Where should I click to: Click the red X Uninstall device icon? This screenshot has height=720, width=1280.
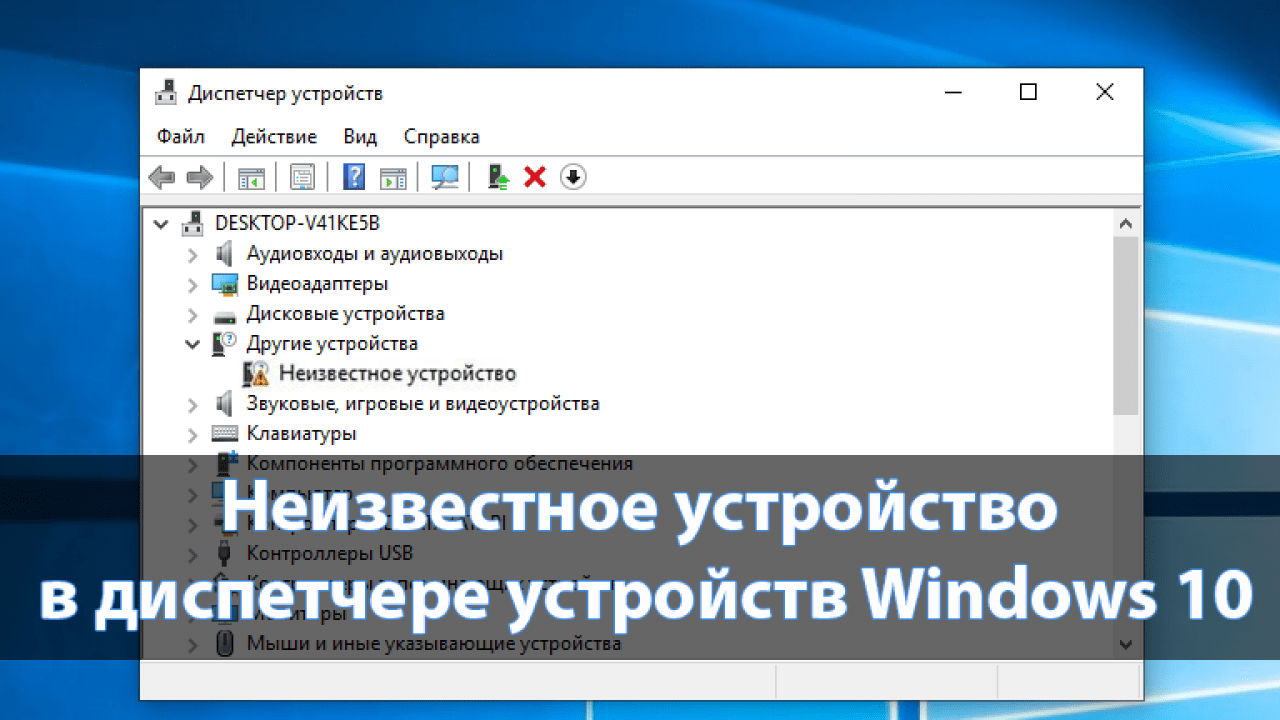pos(535,178)
